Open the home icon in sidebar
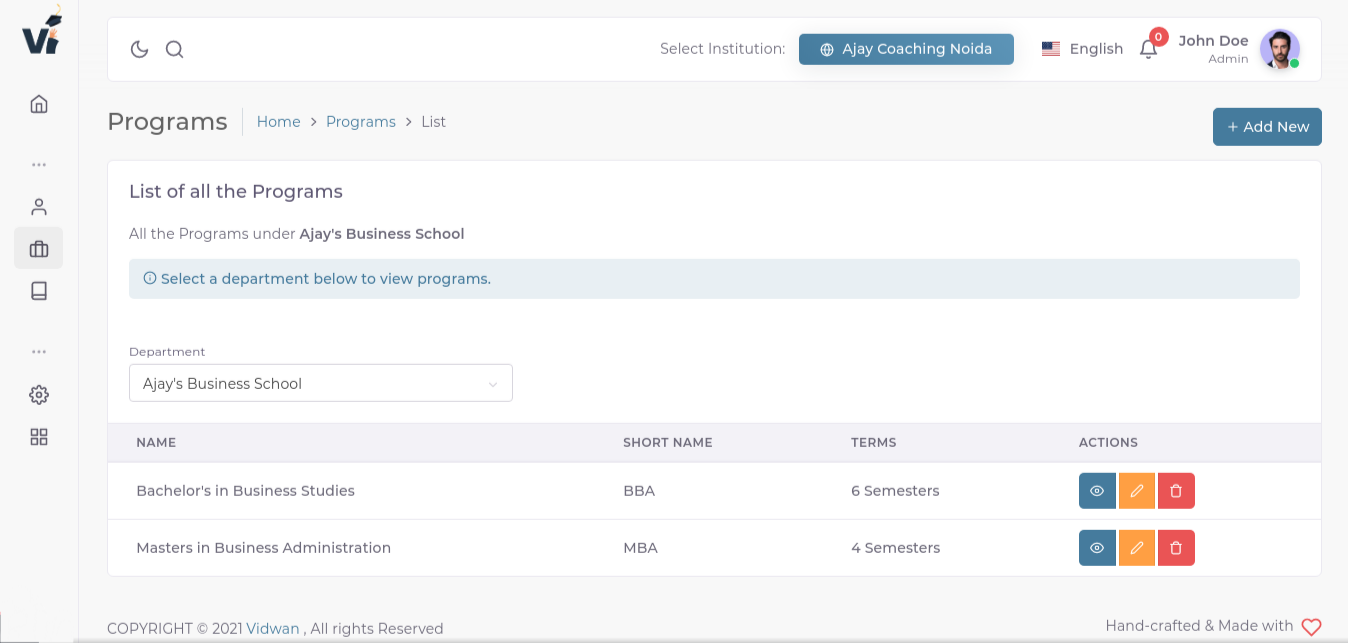The height and width of the screenshot is (643, 1348). point(39,104)
